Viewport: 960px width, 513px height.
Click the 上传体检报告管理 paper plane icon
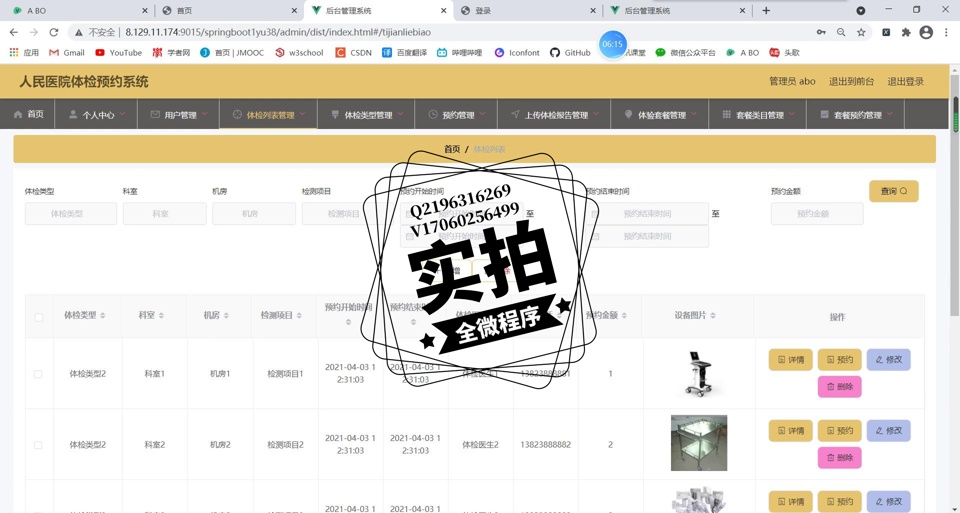(515, 115)
